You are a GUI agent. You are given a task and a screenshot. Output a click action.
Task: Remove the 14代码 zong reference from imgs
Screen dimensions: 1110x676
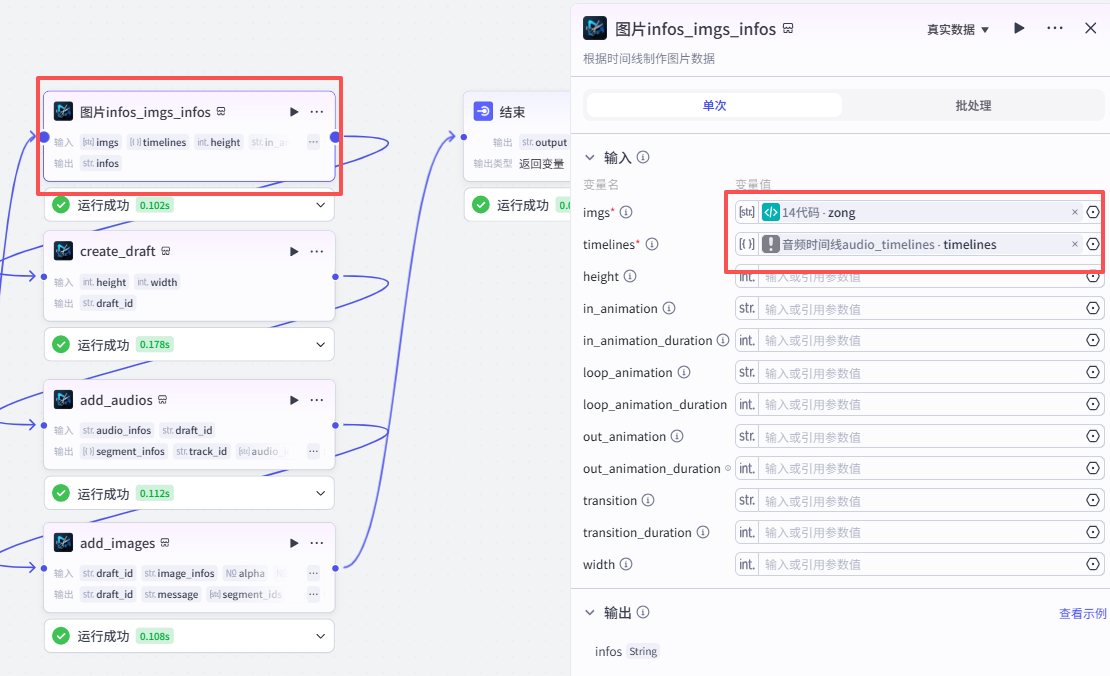click(x=1075, y=212)
